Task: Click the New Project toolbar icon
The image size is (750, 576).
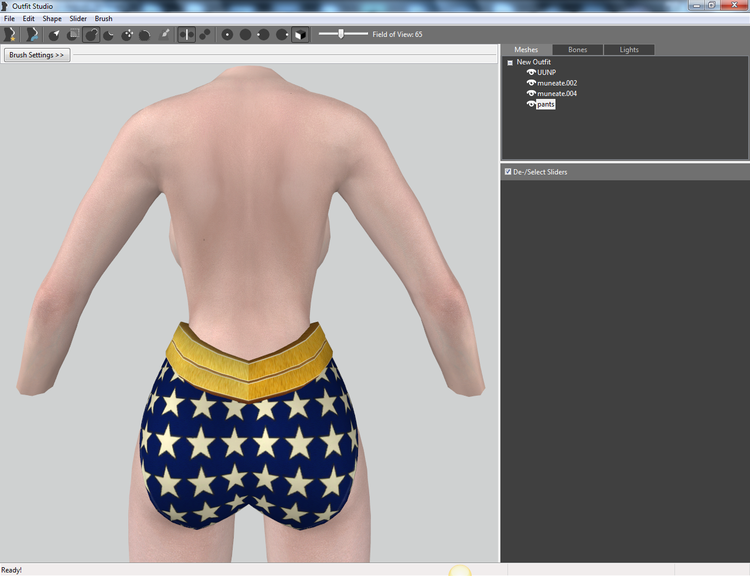Action: pyautogui.click(x=10, y=34)
